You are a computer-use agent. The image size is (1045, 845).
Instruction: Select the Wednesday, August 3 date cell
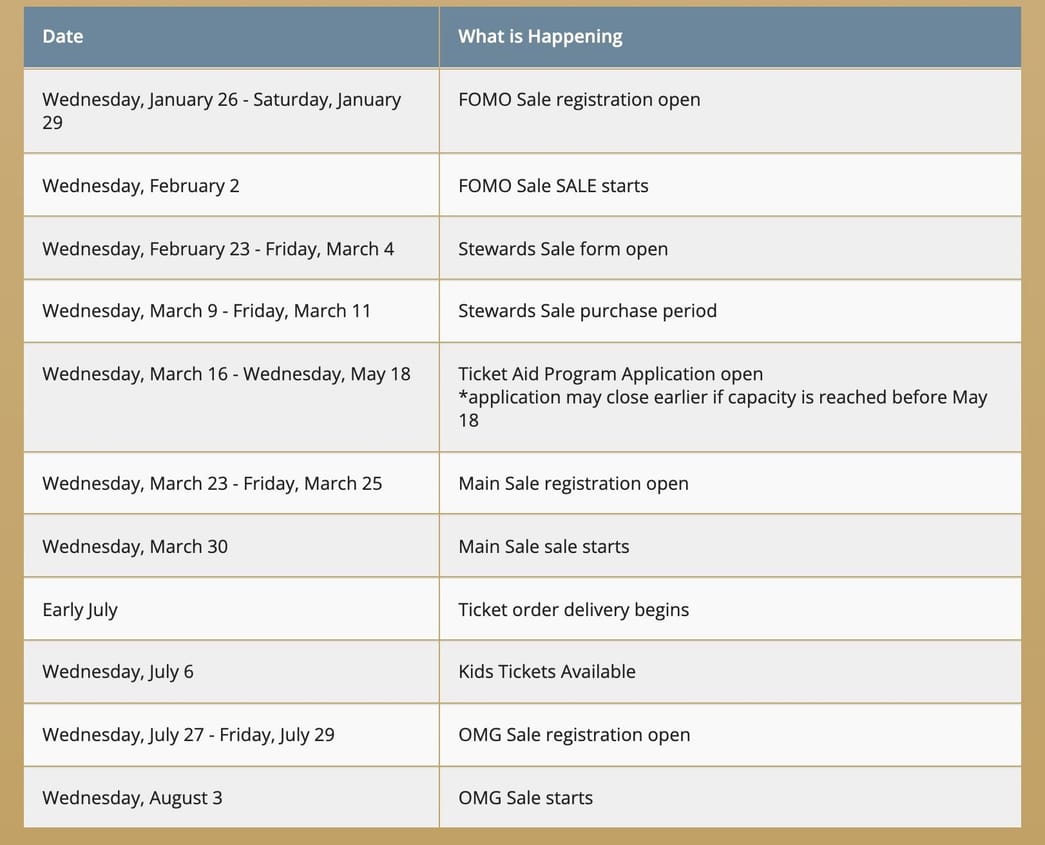pos(132,798)
